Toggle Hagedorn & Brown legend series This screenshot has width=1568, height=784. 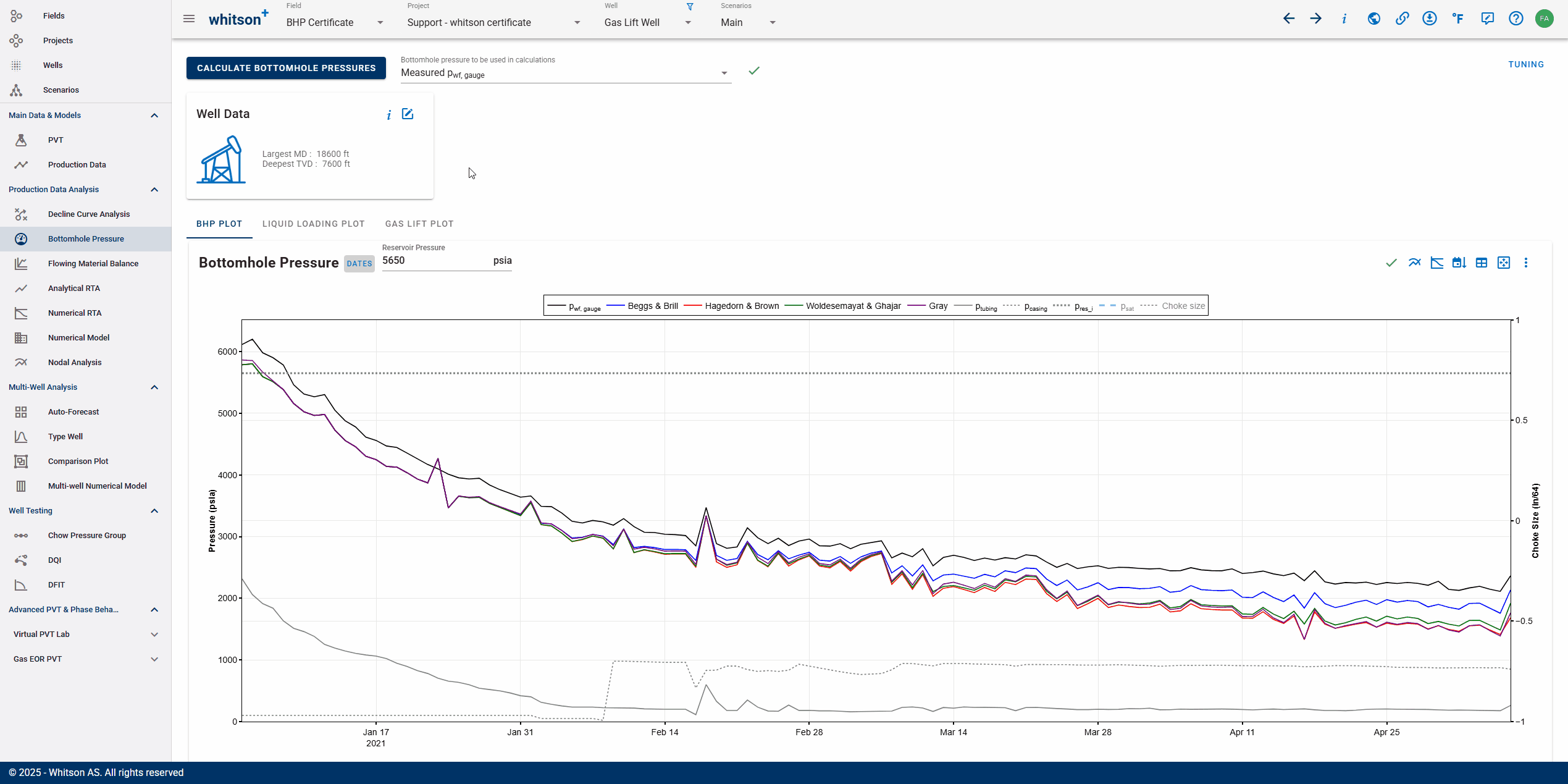[x=732, y=306]
